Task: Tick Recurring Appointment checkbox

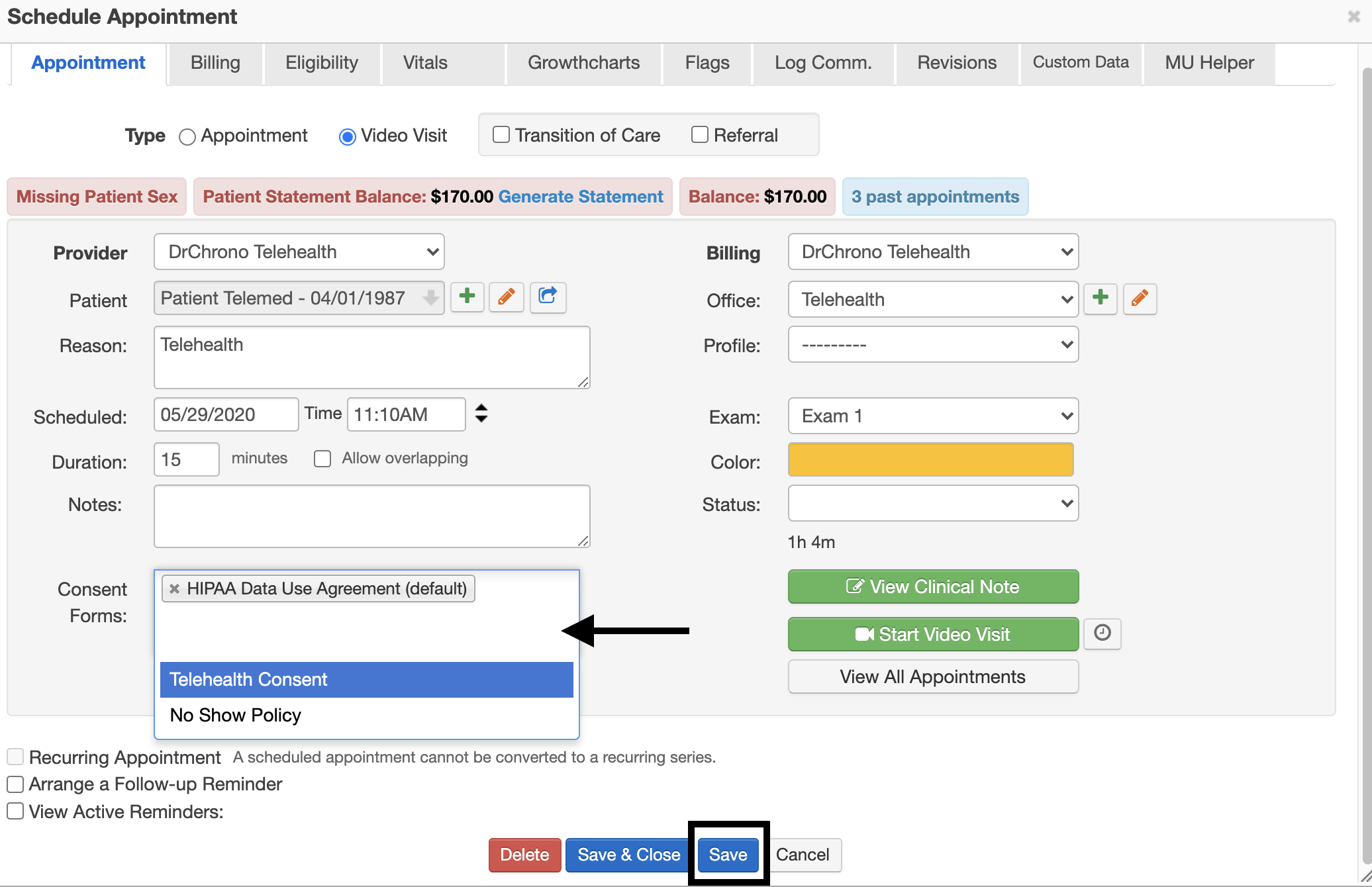Action: [x=15, y=757]
